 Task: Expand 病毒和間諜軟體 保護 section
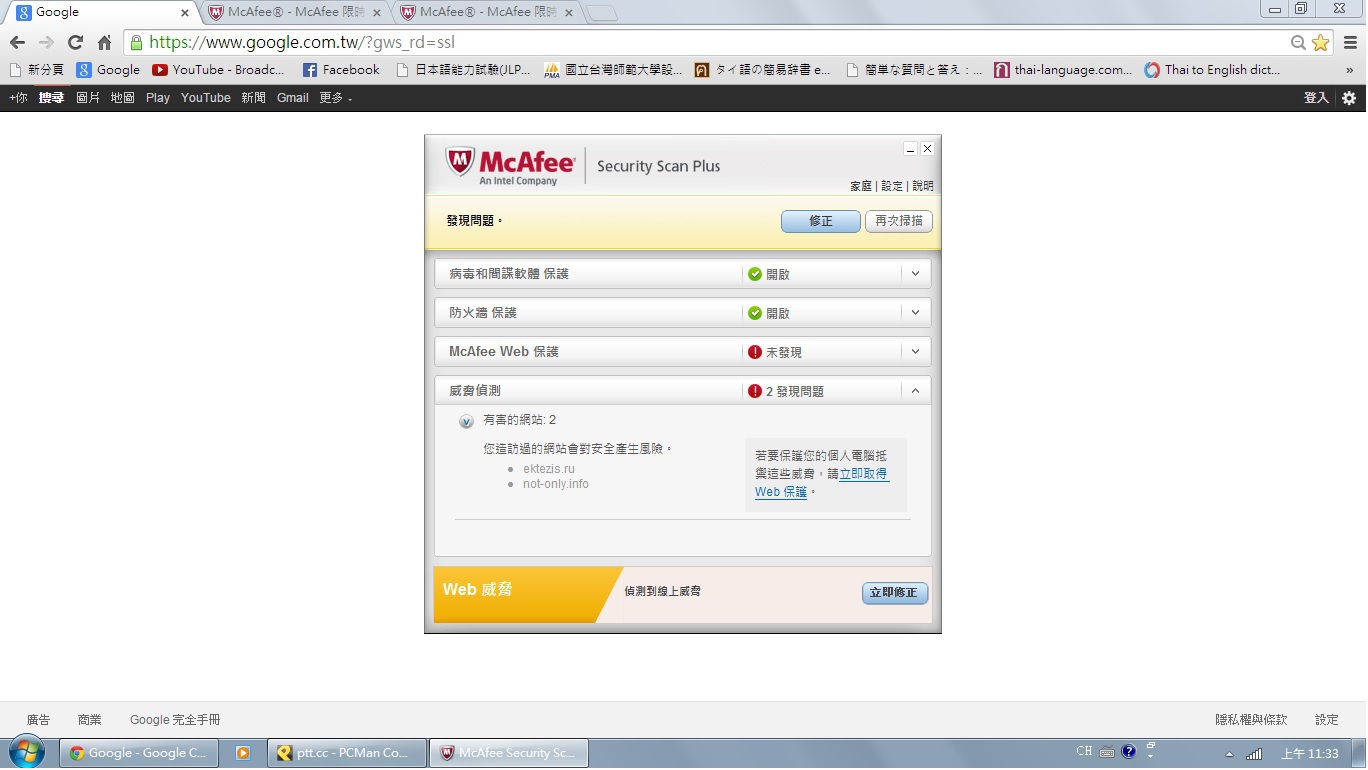(x=915, y=273)
